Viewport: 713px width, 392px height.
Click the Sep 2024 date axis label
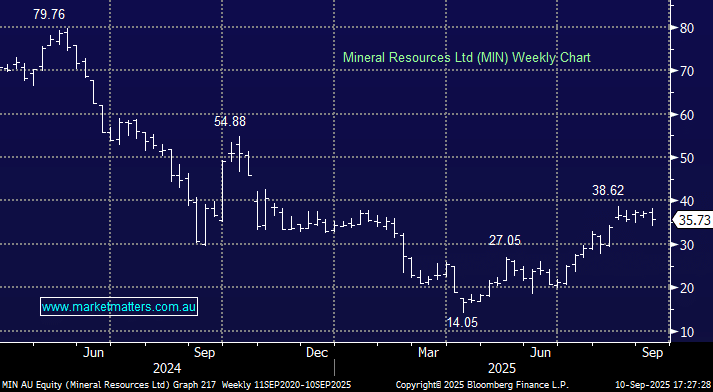(205, 352)
